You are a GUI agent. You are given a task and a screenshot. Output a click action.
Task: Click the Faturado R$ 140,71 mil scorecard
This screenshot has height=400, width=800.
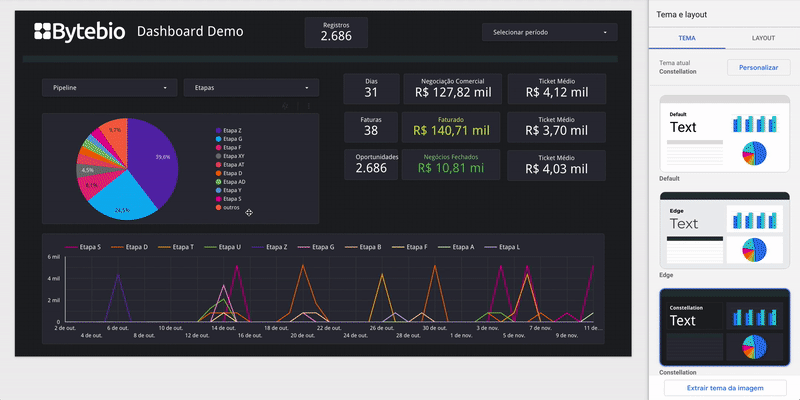point(452,125)
